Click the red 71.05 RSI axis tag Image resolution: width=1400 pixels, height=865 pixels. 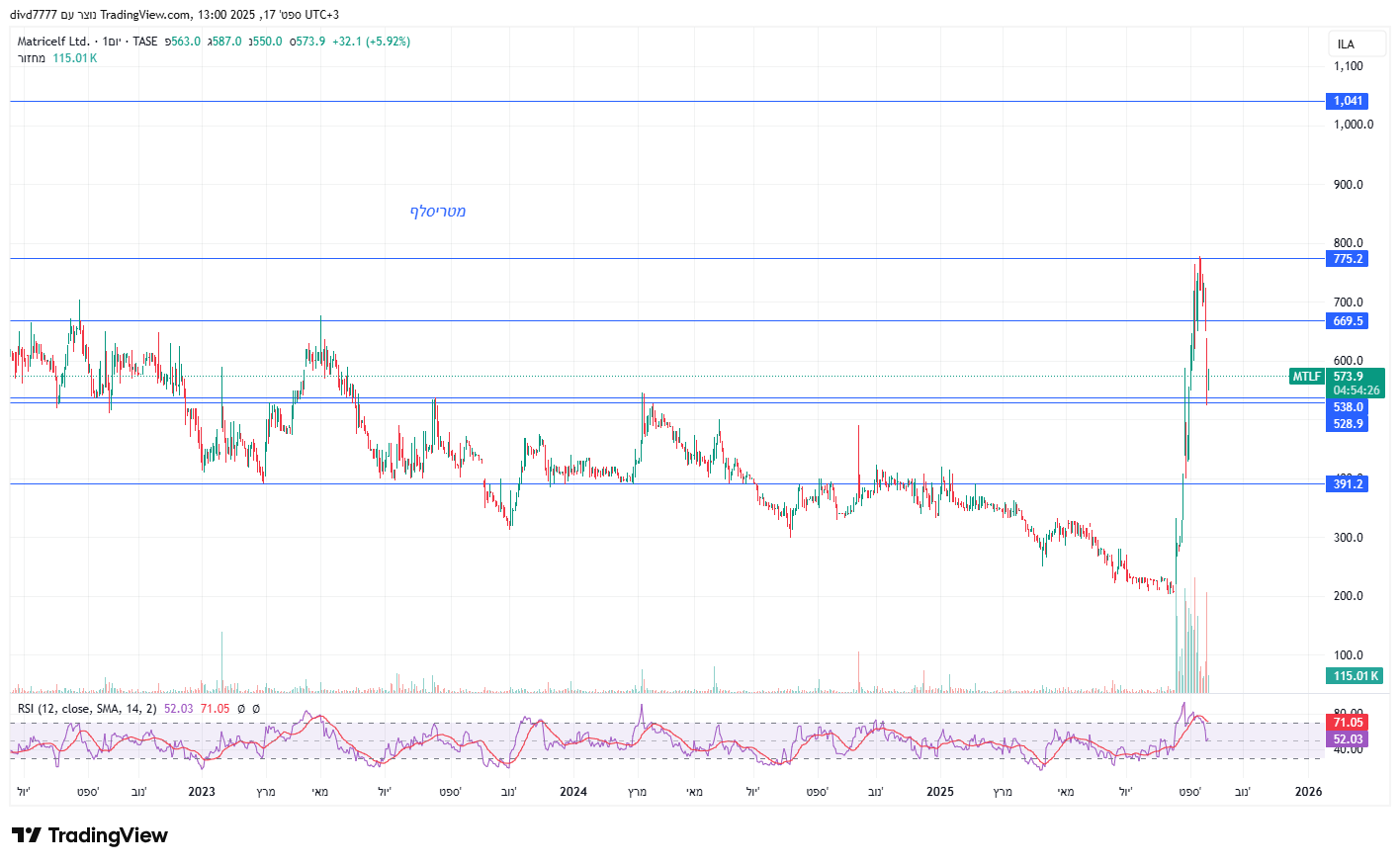point(1347,723)
